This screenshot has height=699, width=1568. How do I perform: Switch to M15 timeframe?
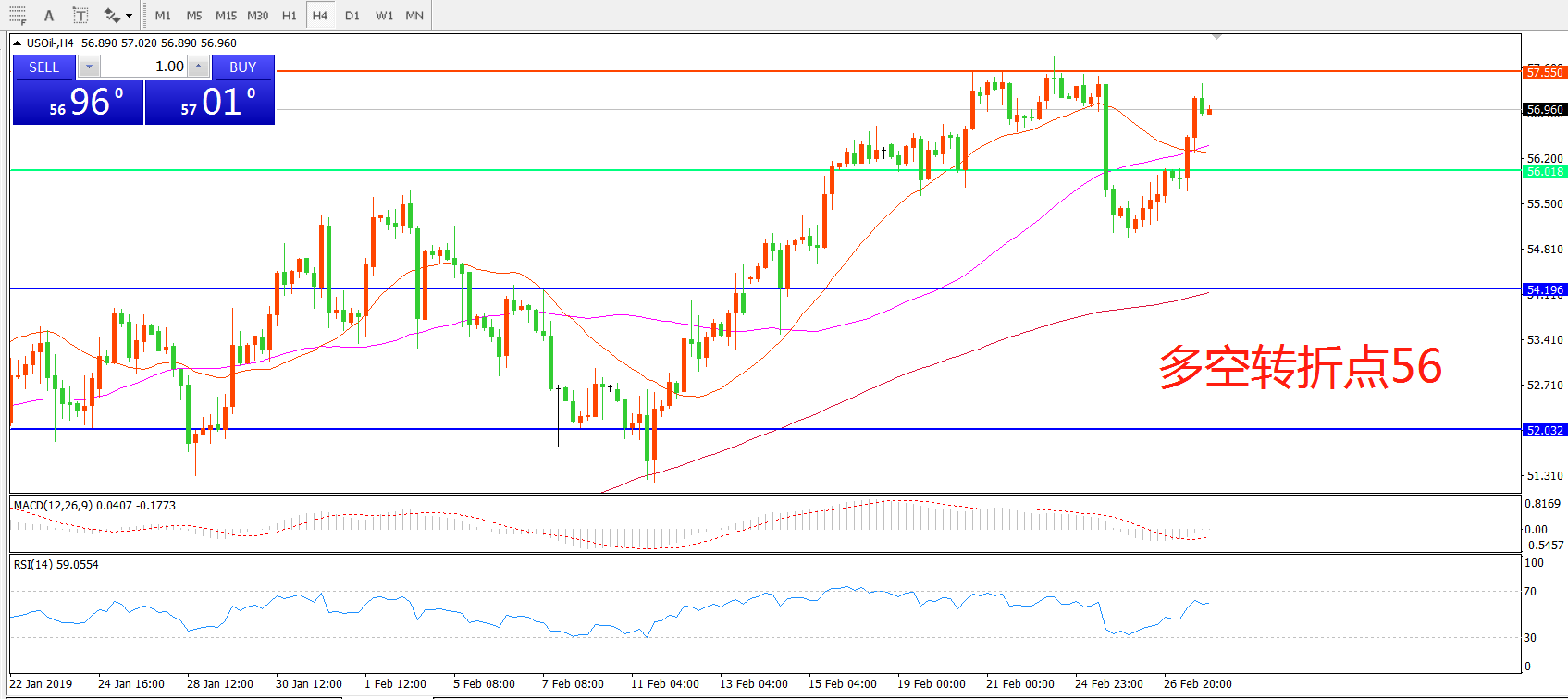[x=226, y=16]
